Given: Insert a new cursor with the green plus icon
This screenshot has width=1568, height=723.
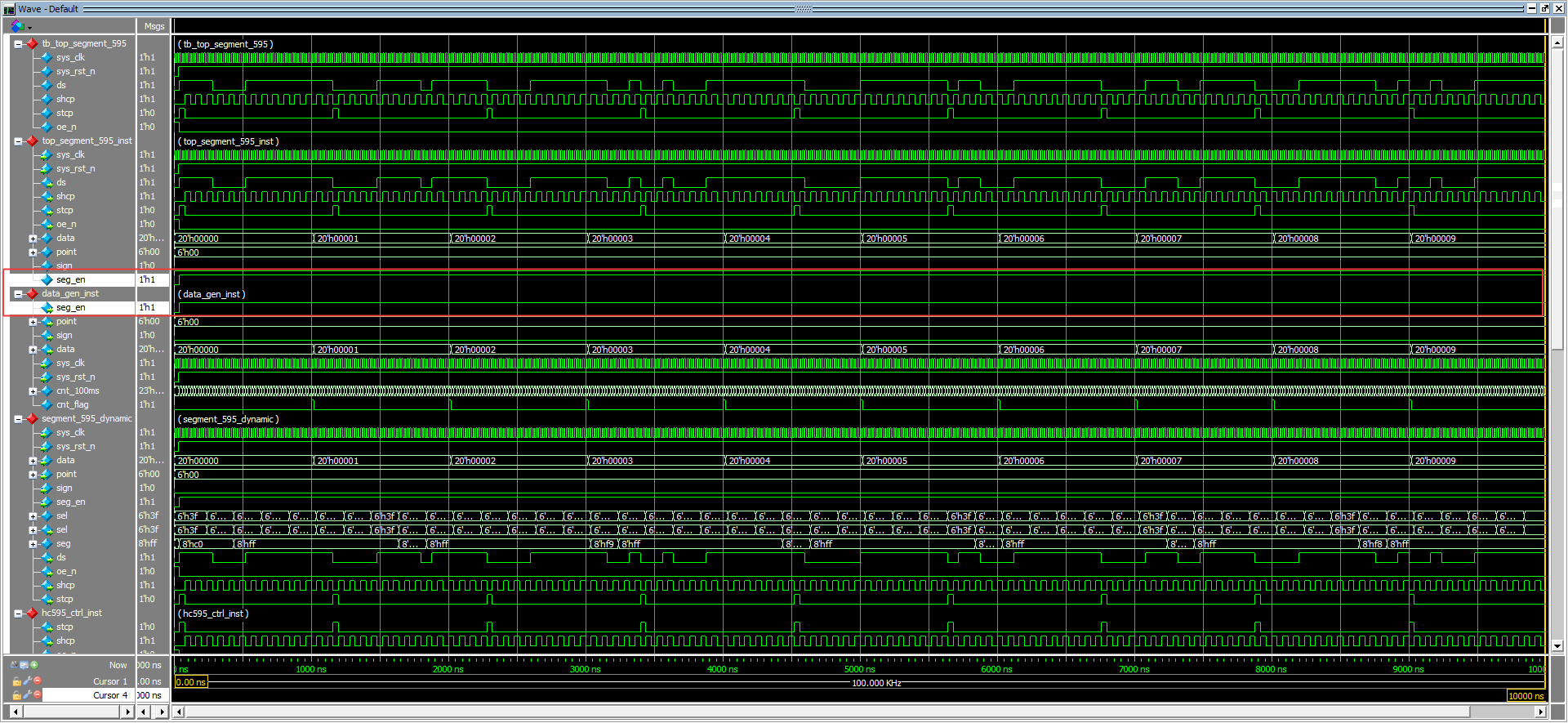Looking at the screenshot, I should [33, 665].
